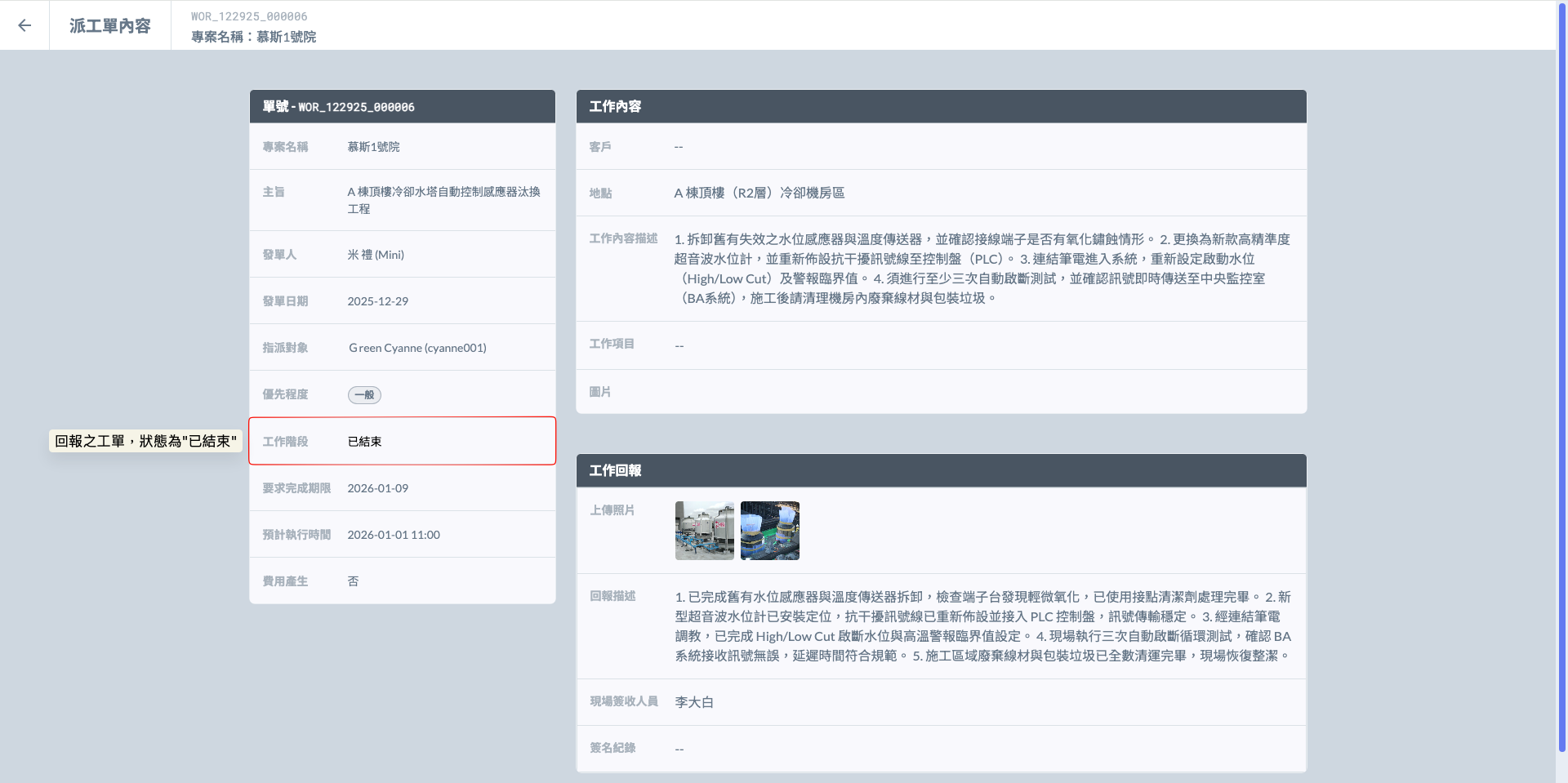Click the 工作內容 panel header
The width and height of the screenshot is (1568, 783).
pyautogui.click(x=941, y=107)
